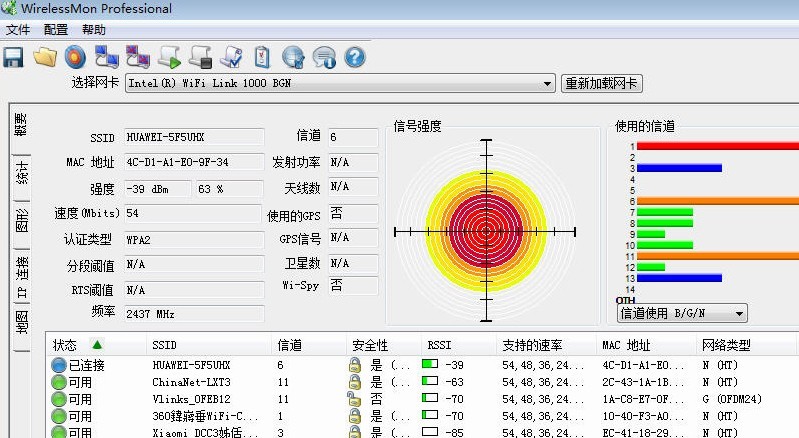
Task: Click the scroll with checkmark toolbar icon
Action: pyautogui.click(x=231, y=57)
